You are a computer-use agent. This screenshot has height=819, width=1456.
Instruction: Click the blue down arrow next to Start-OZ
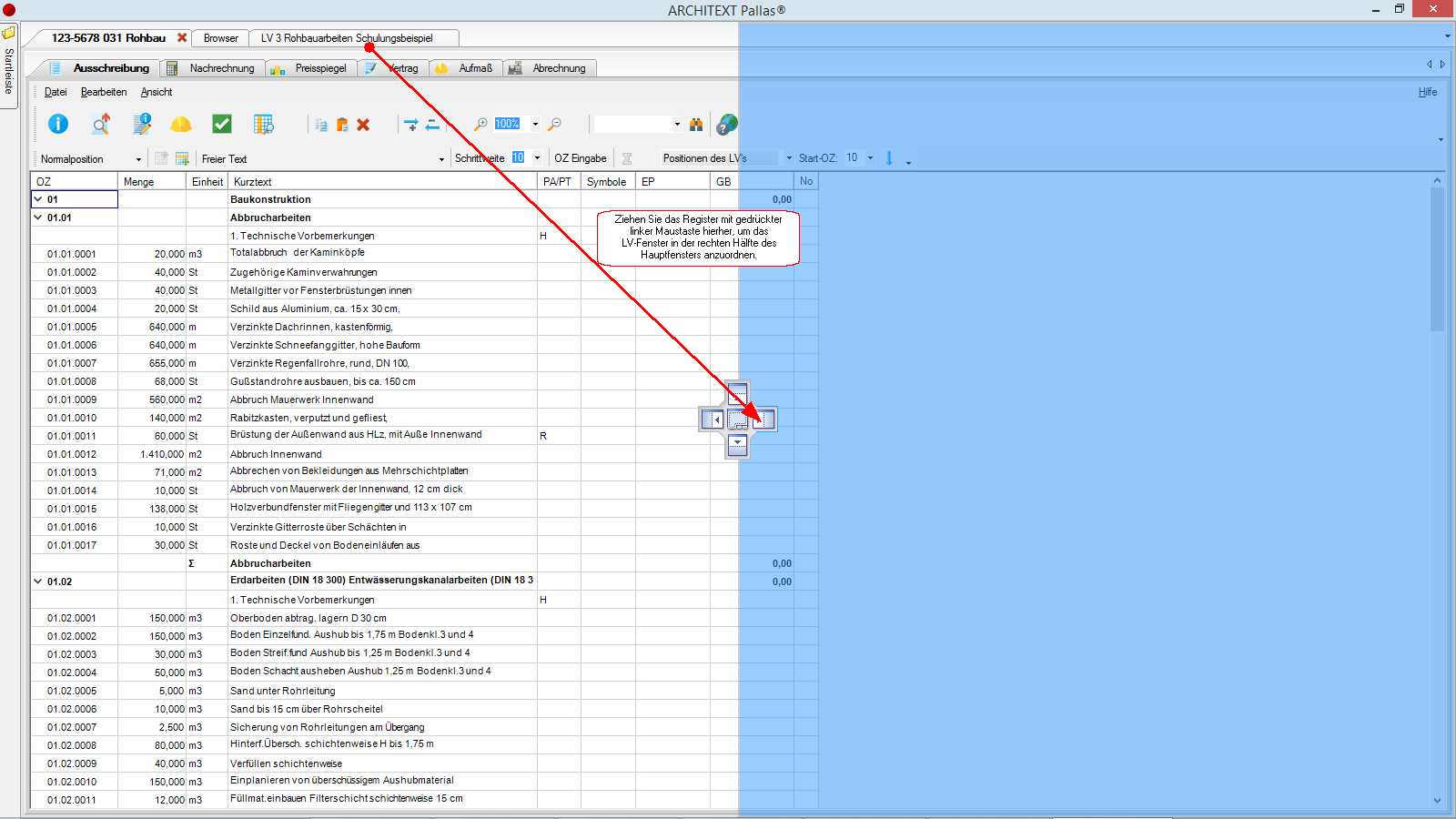tap(889, 158)
